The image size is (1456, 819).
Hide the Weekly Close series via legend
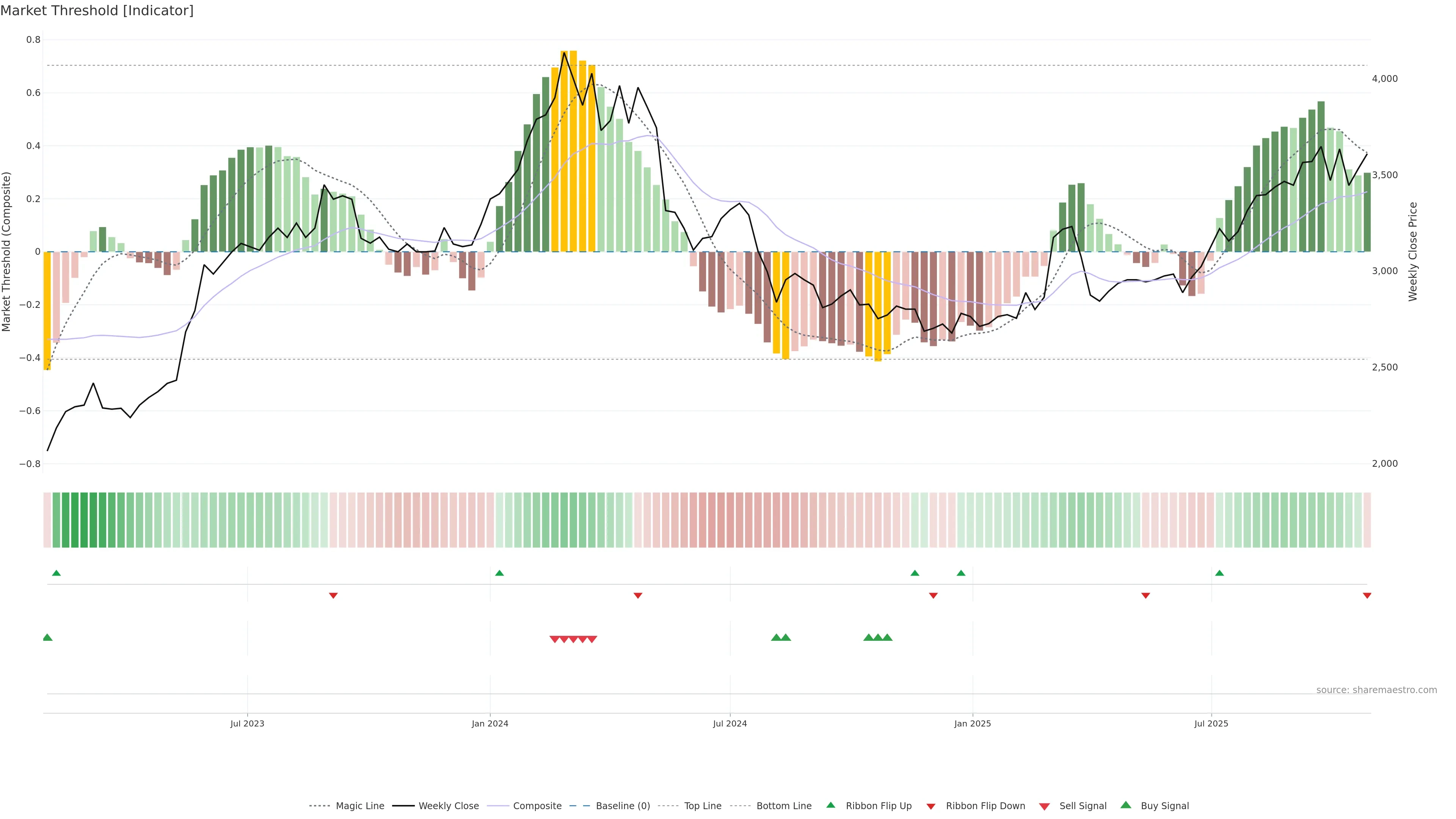coord(448,806)
